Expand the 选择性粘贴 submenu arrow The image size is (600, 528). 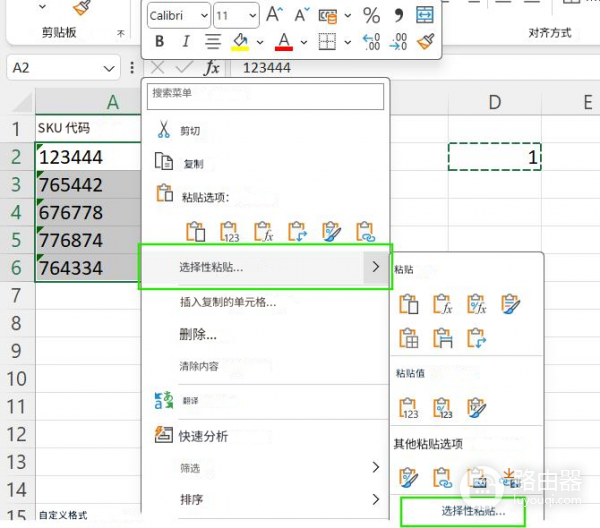[376, 267]
